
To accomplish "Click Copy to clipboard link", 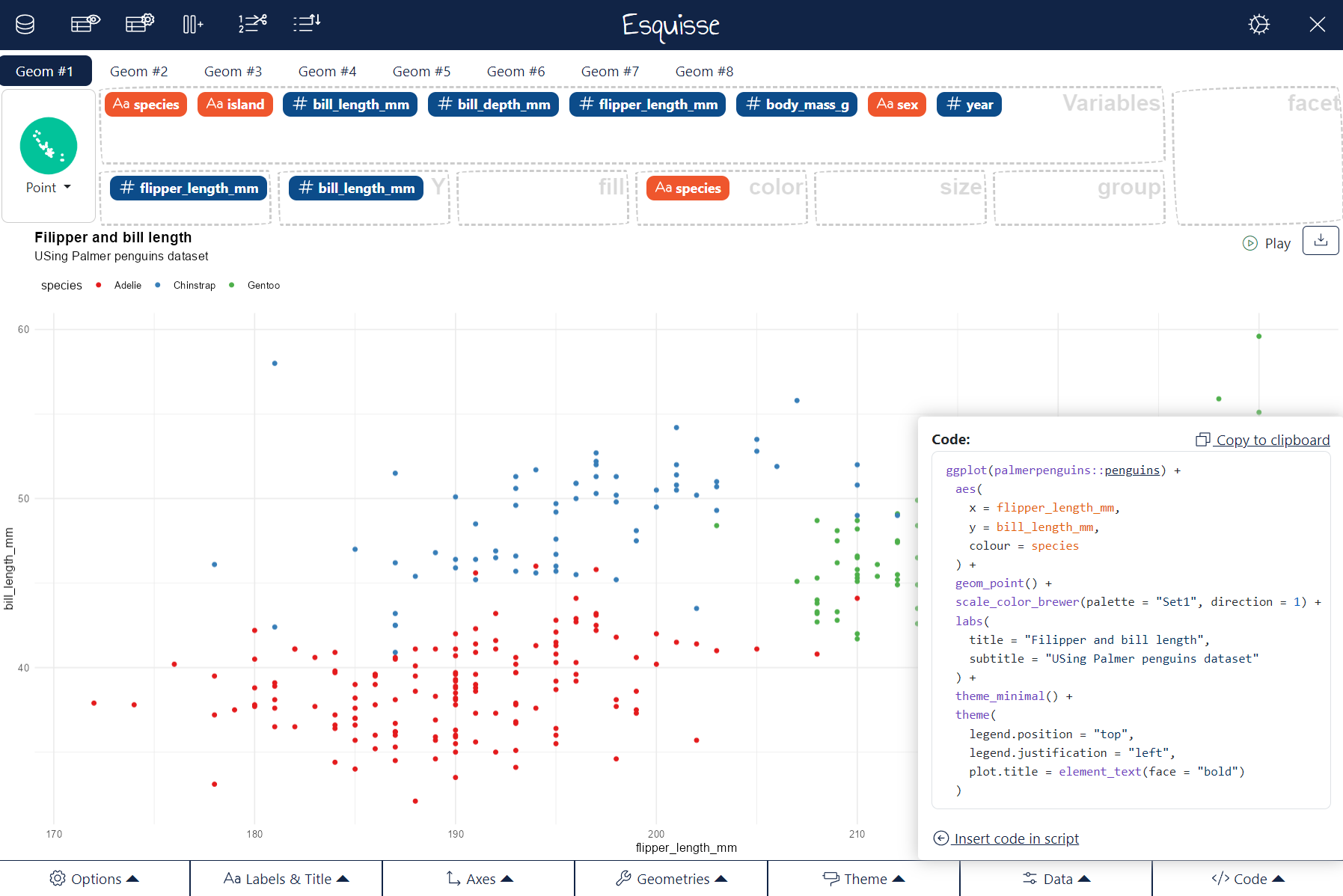I will click(1263, 440).
